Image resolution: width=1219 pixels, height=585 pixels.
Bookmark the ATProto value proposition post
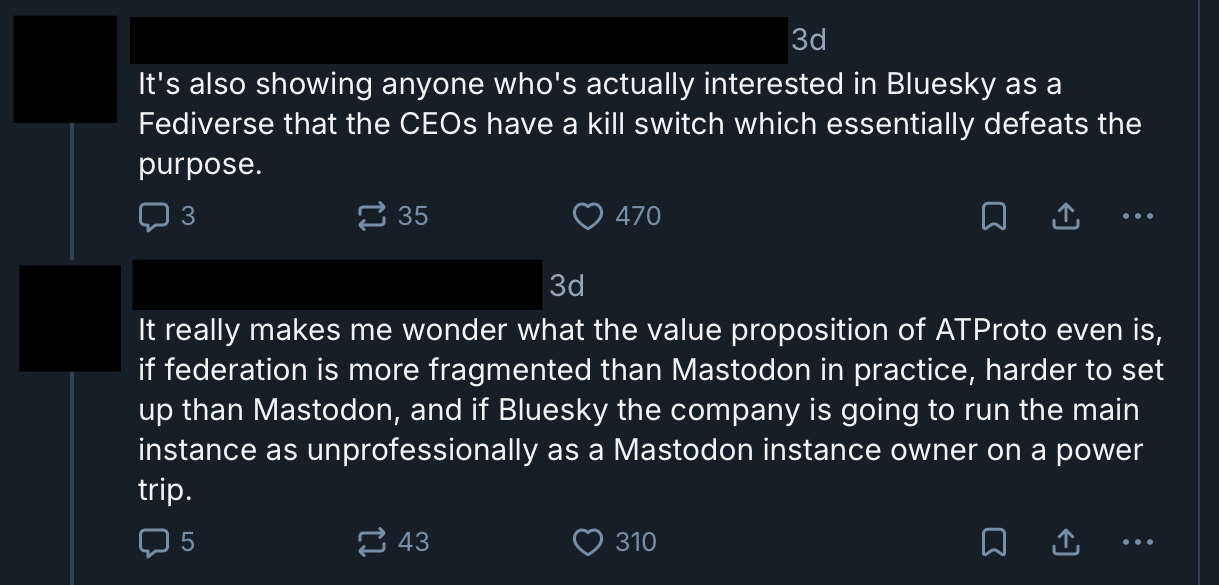993,542
